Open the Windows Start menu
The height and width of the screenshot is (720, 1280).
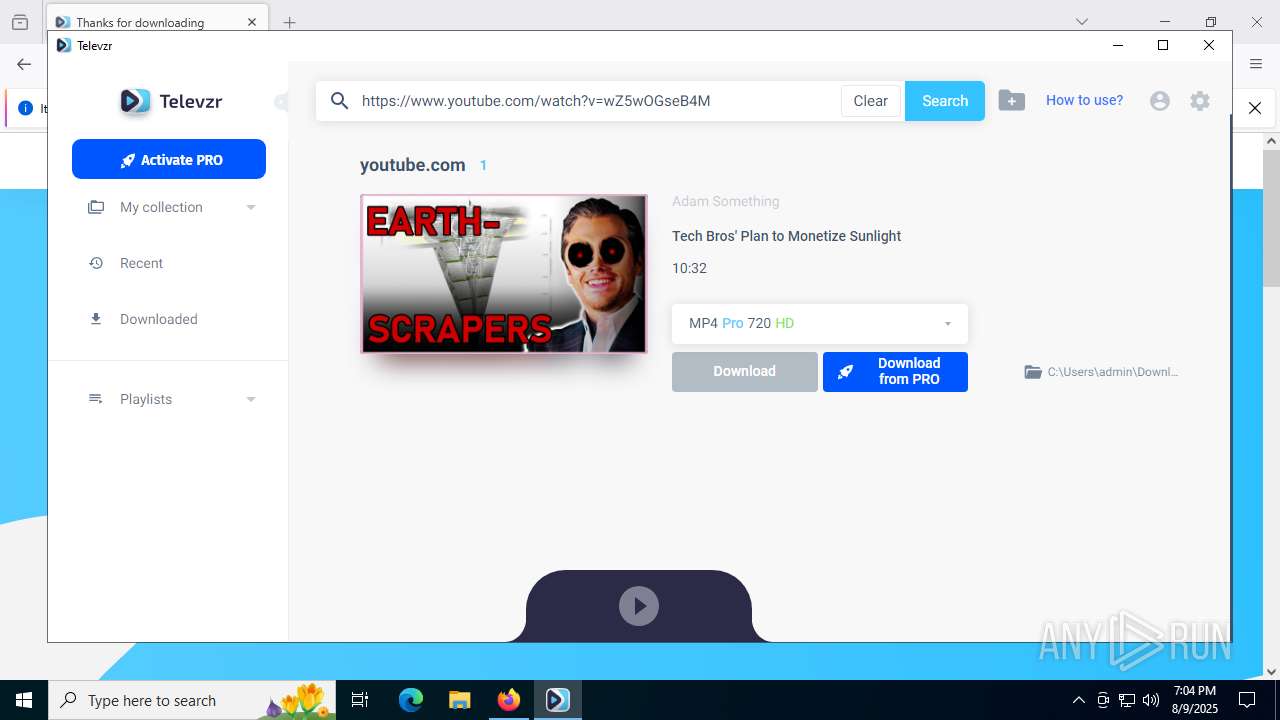(x=24, y=700)
